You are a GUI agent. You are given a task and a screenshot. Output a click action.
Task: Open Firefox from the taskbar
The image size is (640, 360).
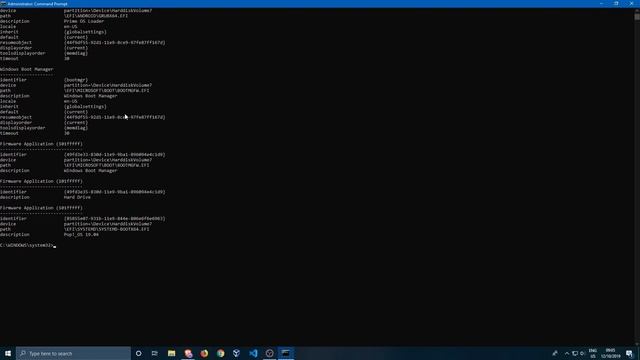(204, 353)
